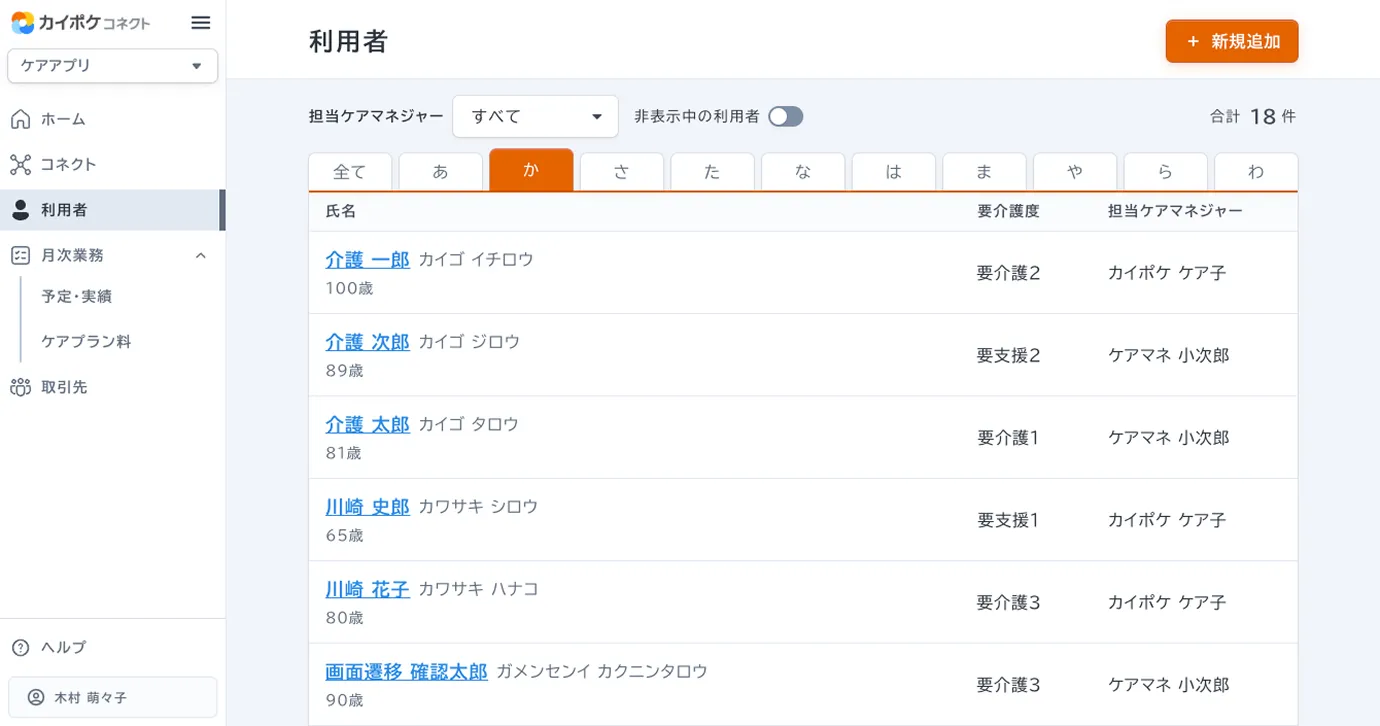The width and height of the screenshot is (1380, 726).
Task: Click the Kaipoke Connect logo
Action: click(81, 22)
